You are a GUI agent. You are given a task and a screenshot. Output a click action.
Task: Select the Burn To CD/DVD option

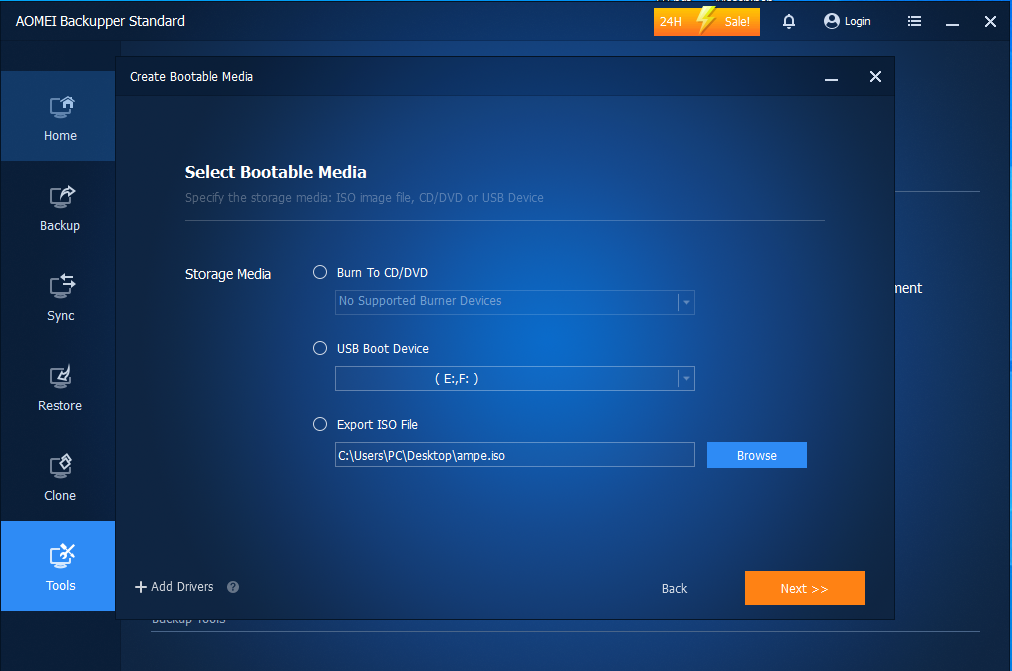[320, 272]
